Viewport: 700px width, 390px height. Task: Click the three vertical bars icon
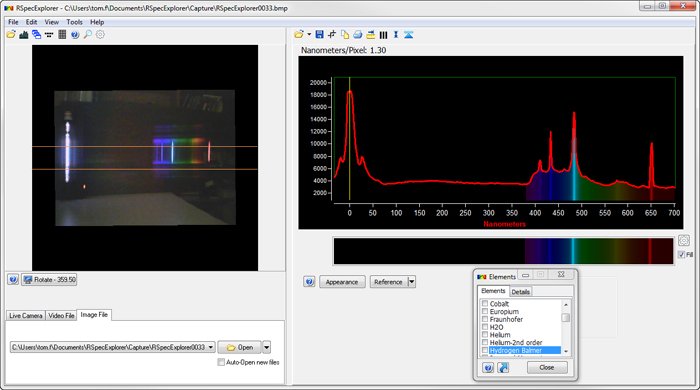point(383,34)
